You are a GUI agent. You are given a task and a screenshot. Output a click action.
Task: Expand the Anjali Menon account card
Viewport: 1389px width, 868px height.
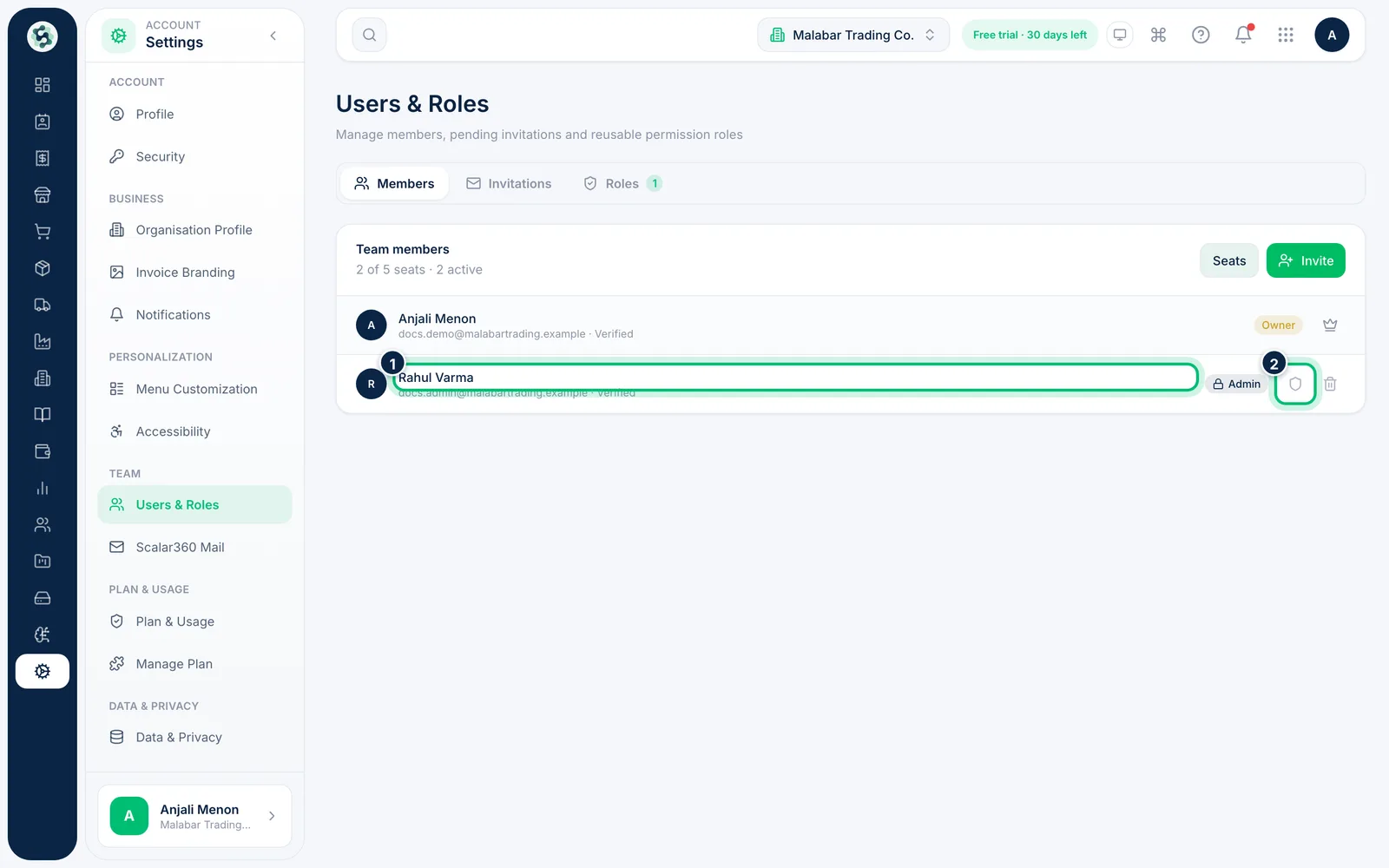(194, 816)
